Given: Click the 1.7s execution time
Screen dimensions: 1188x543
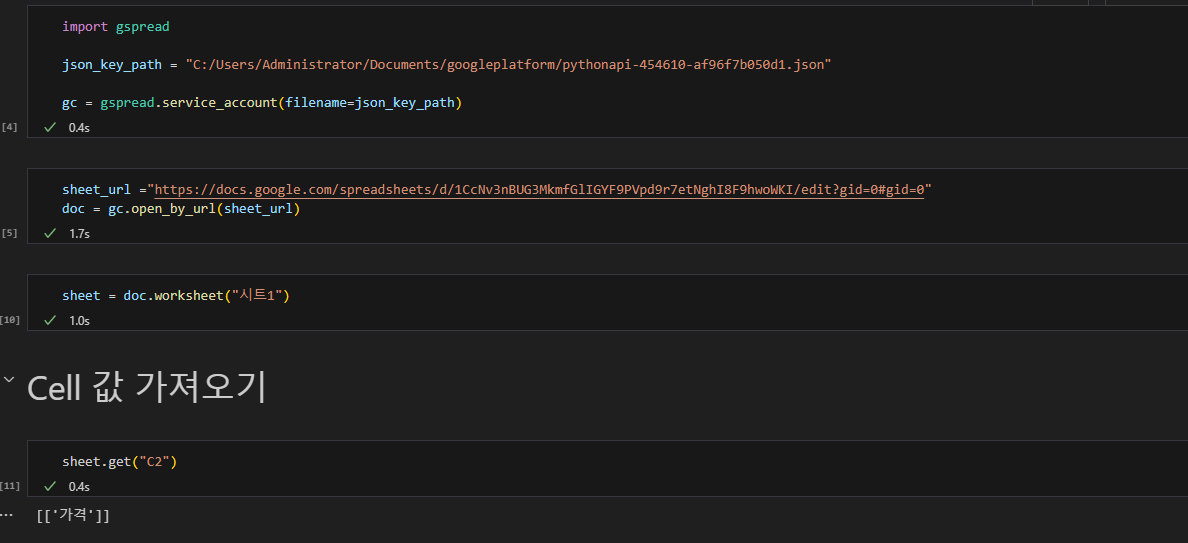Looking at the screenshot, I should click(x=80, y=234).
